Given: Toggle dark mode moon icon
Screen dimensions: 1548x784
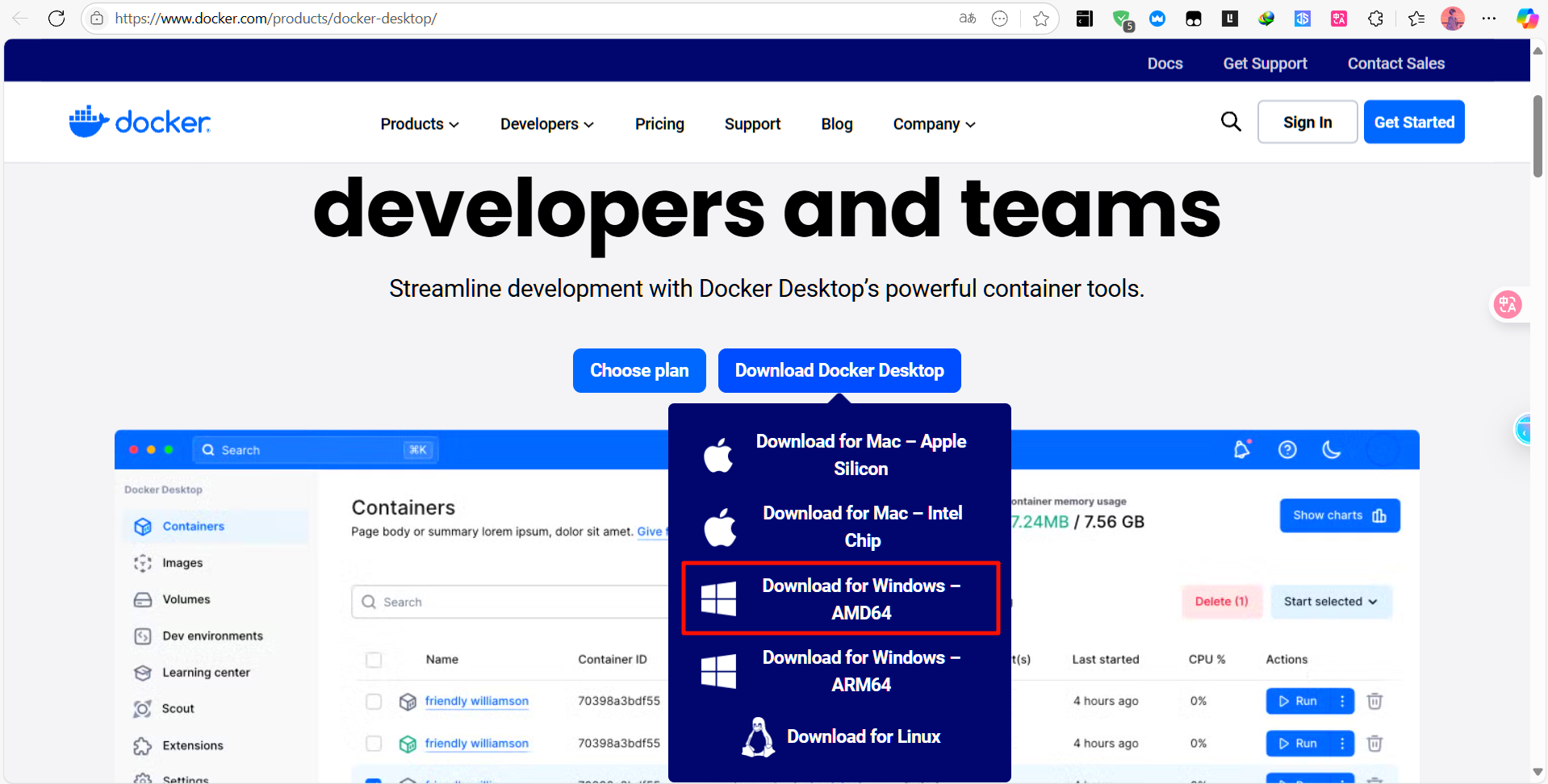Looking at the screenshot, I should (x=1332, y=449).
